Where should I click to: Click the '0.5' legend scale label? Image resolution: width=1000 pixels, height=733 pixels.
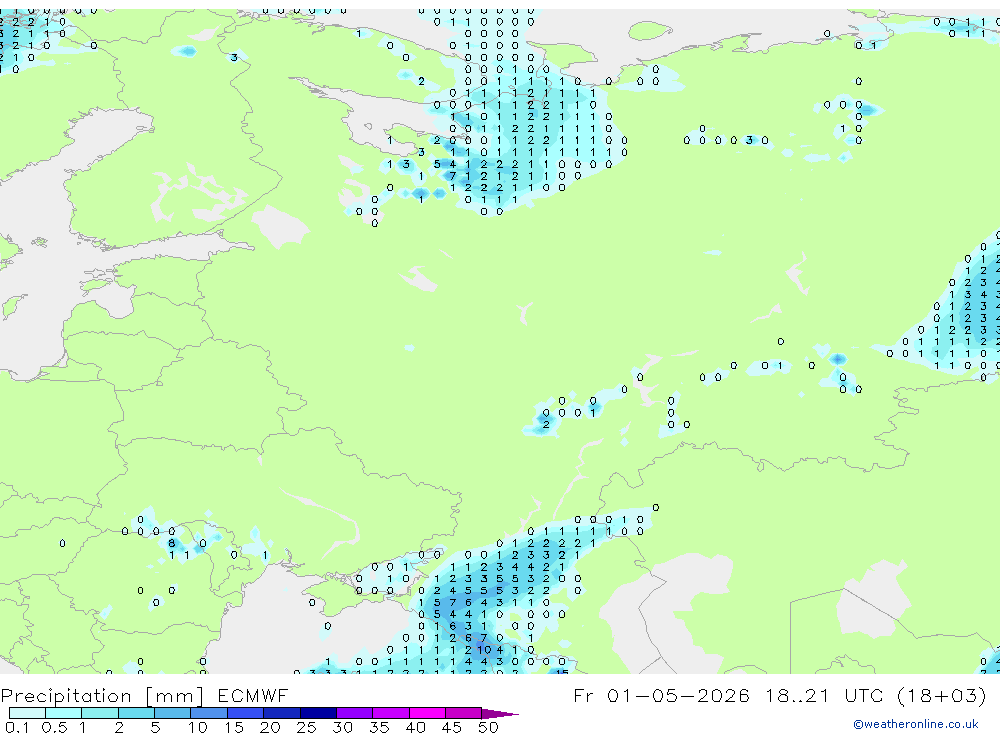(x=54, y=727)
